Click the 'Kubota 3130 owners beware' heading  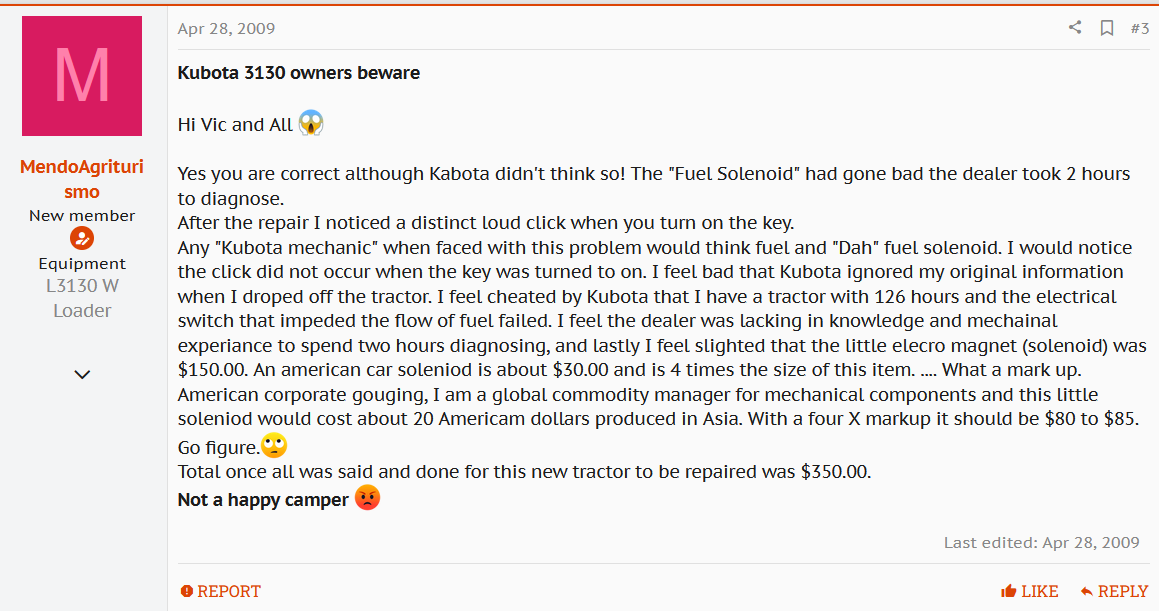299,73
